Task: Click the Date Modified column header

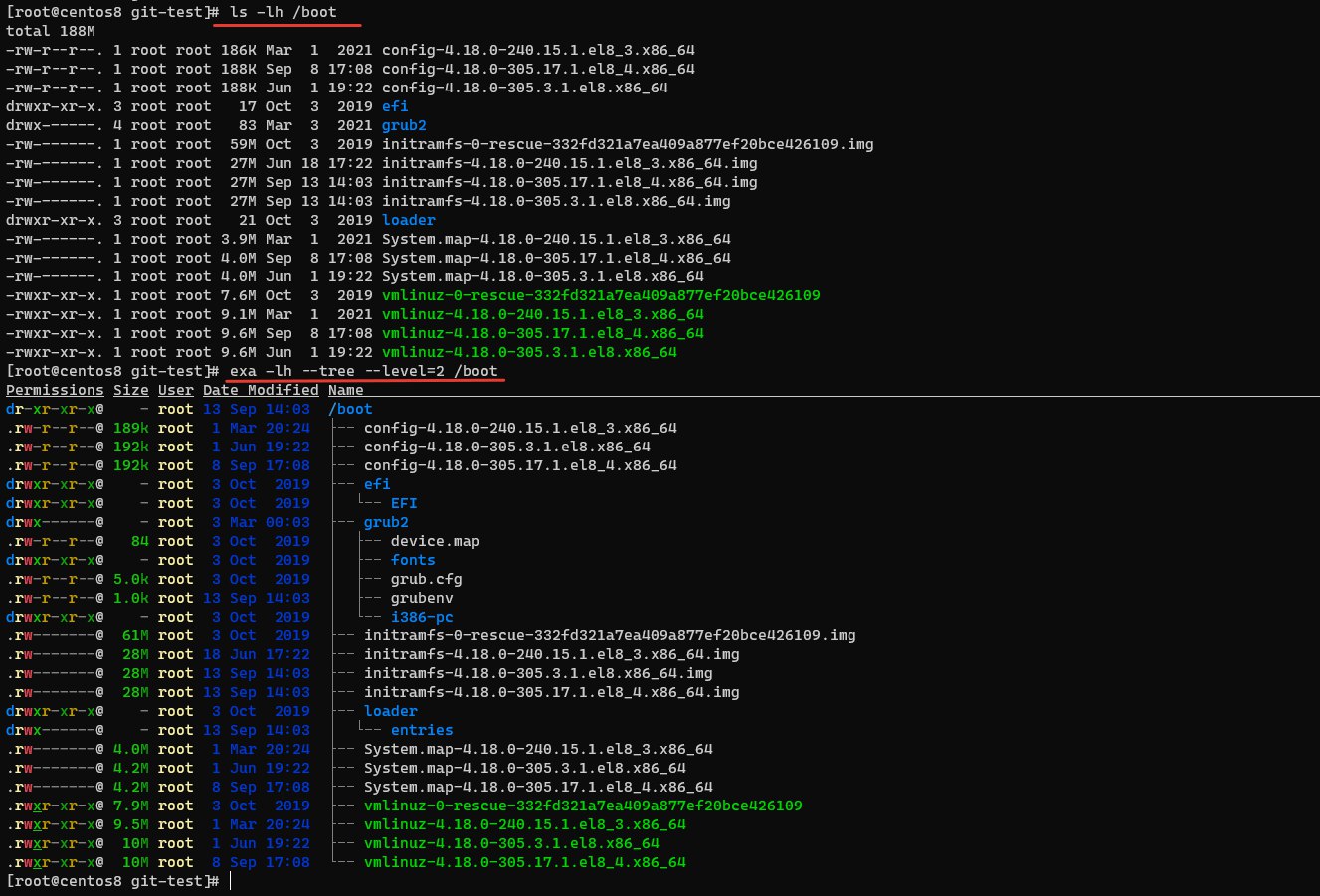Action: pos(247,390)
